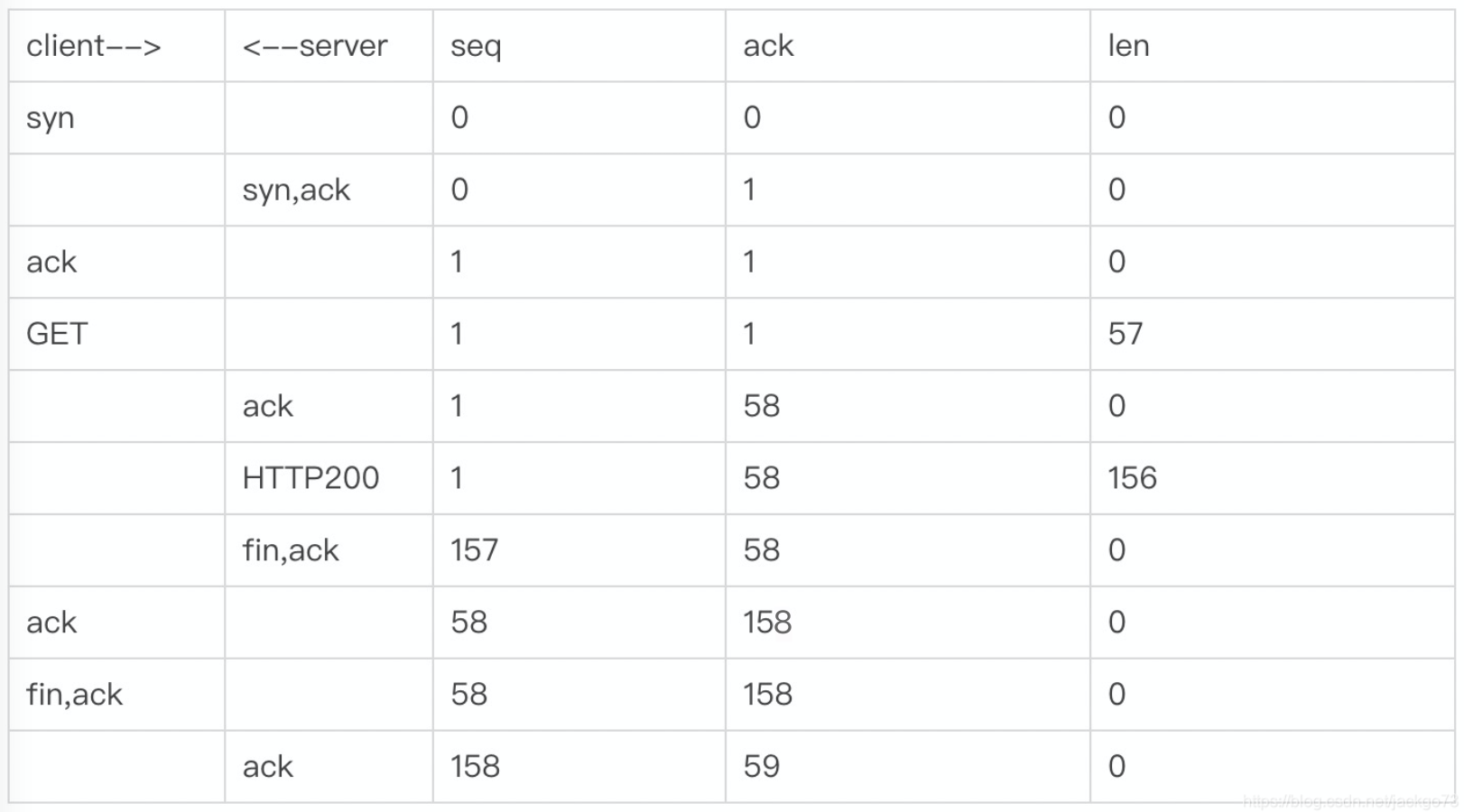Select the "syn,ack" server cell
Screen dimensions: 1464x812
pos(296,190)
